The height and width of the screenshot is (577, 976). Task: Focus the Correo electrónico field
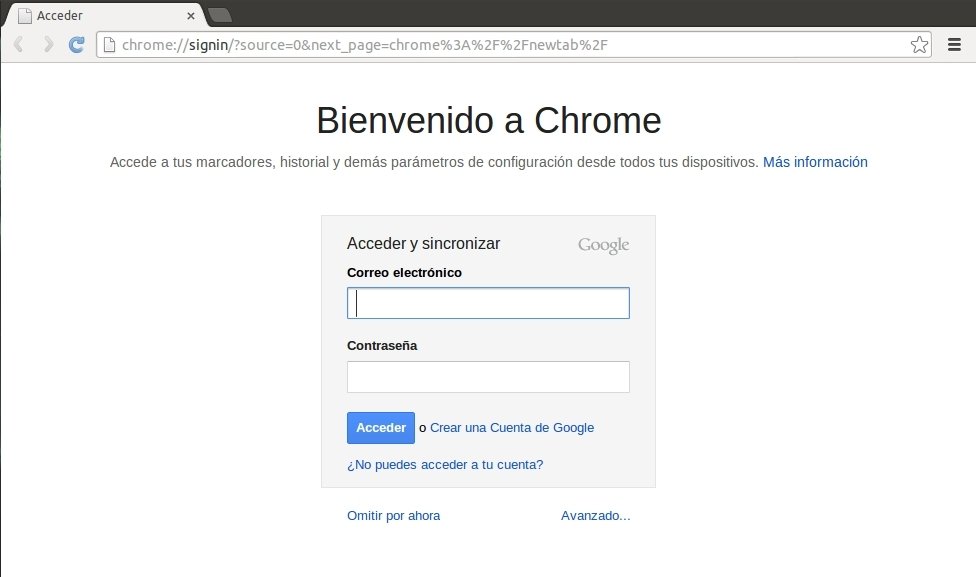click(488, 303)
